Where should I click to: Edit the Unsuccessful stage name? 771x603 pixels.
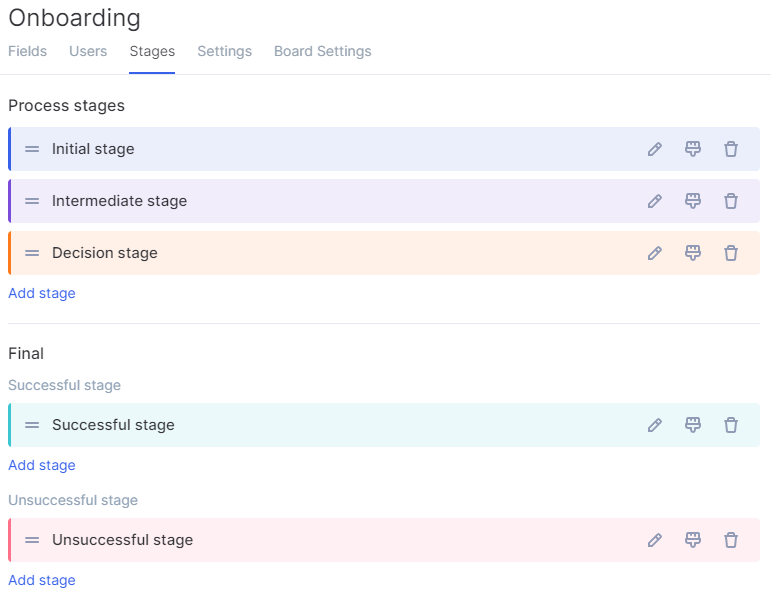[x=654, y=540]
